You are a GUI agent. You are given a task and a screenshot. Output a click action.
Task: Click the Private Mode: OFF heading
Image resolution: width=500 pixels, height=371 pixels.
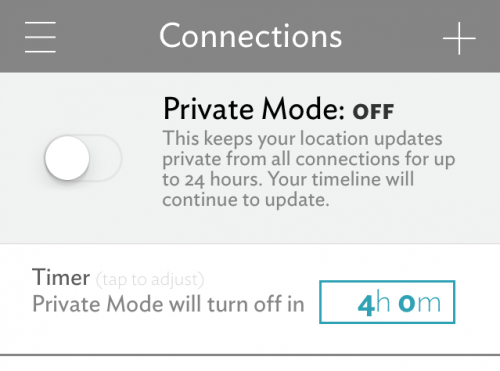[x=279, y=109]
